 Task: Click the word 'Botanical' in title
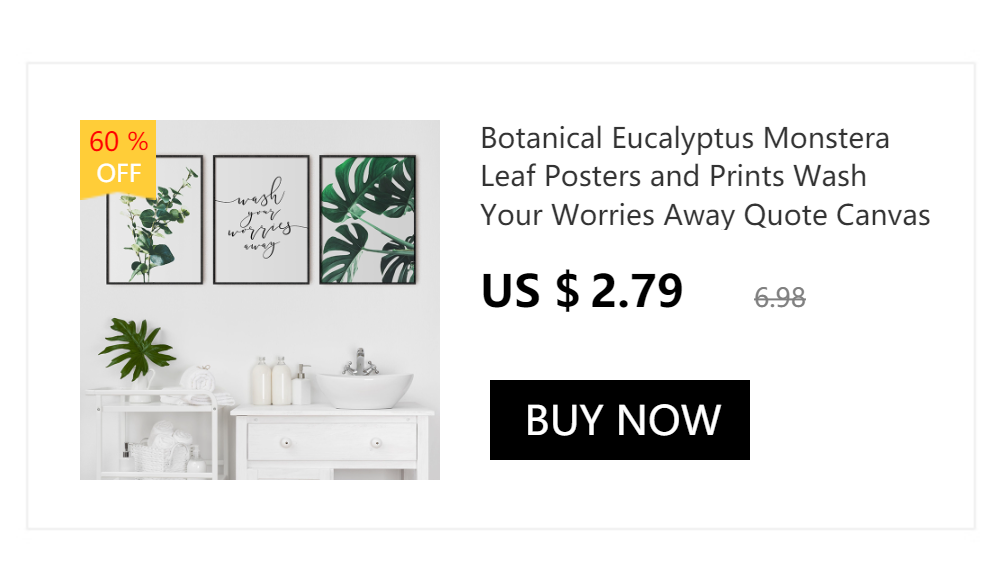point(541,138)
